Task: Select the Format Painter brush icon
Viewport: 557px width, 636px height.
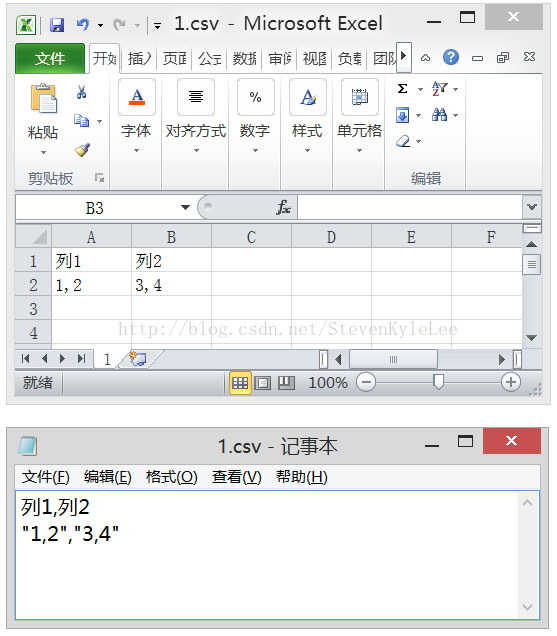Action: click(x=82, y=150)
